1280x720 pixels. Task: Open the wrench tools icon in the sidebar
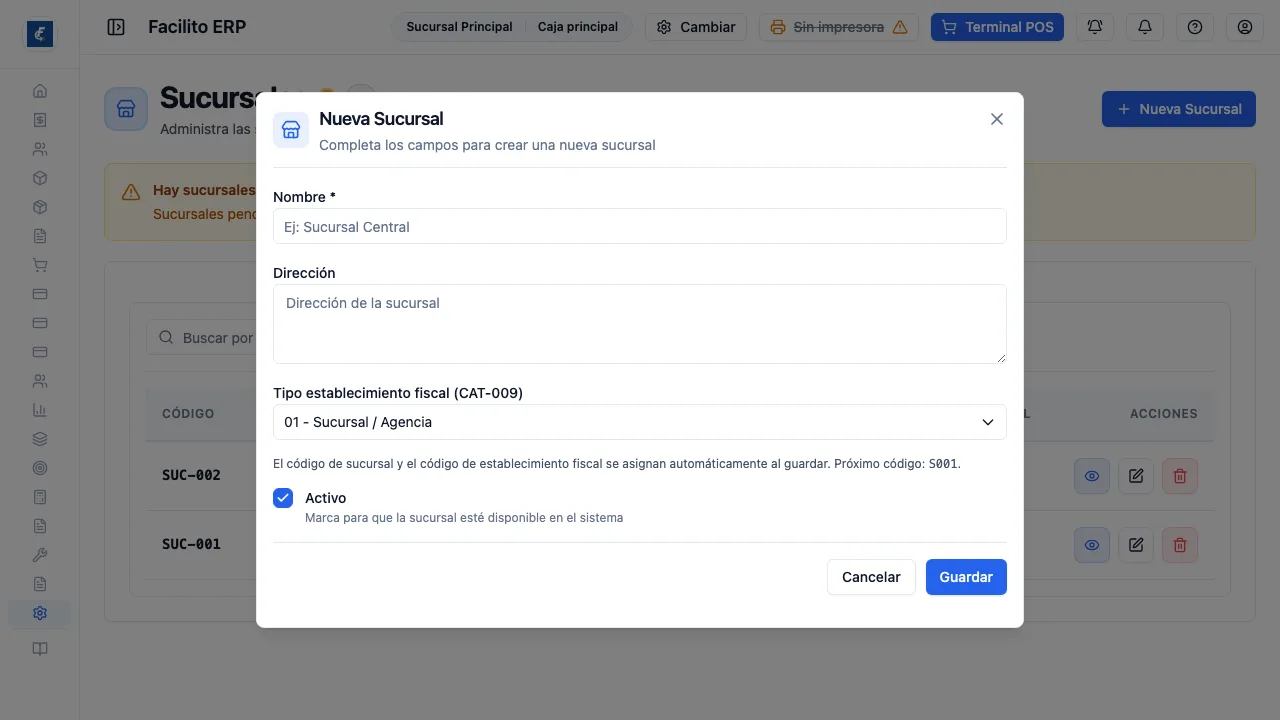[40, 555]
